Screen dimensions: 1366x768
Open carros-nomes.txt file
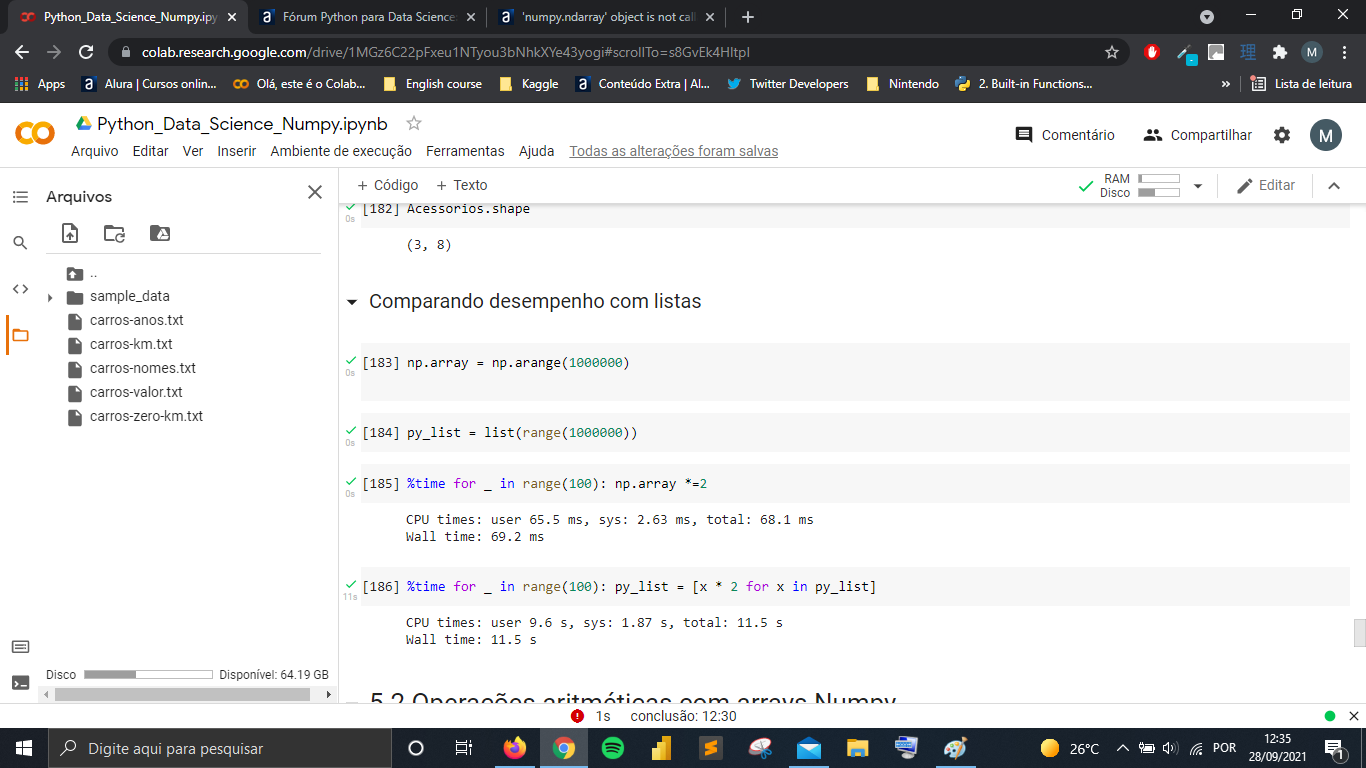pos(143,369)
